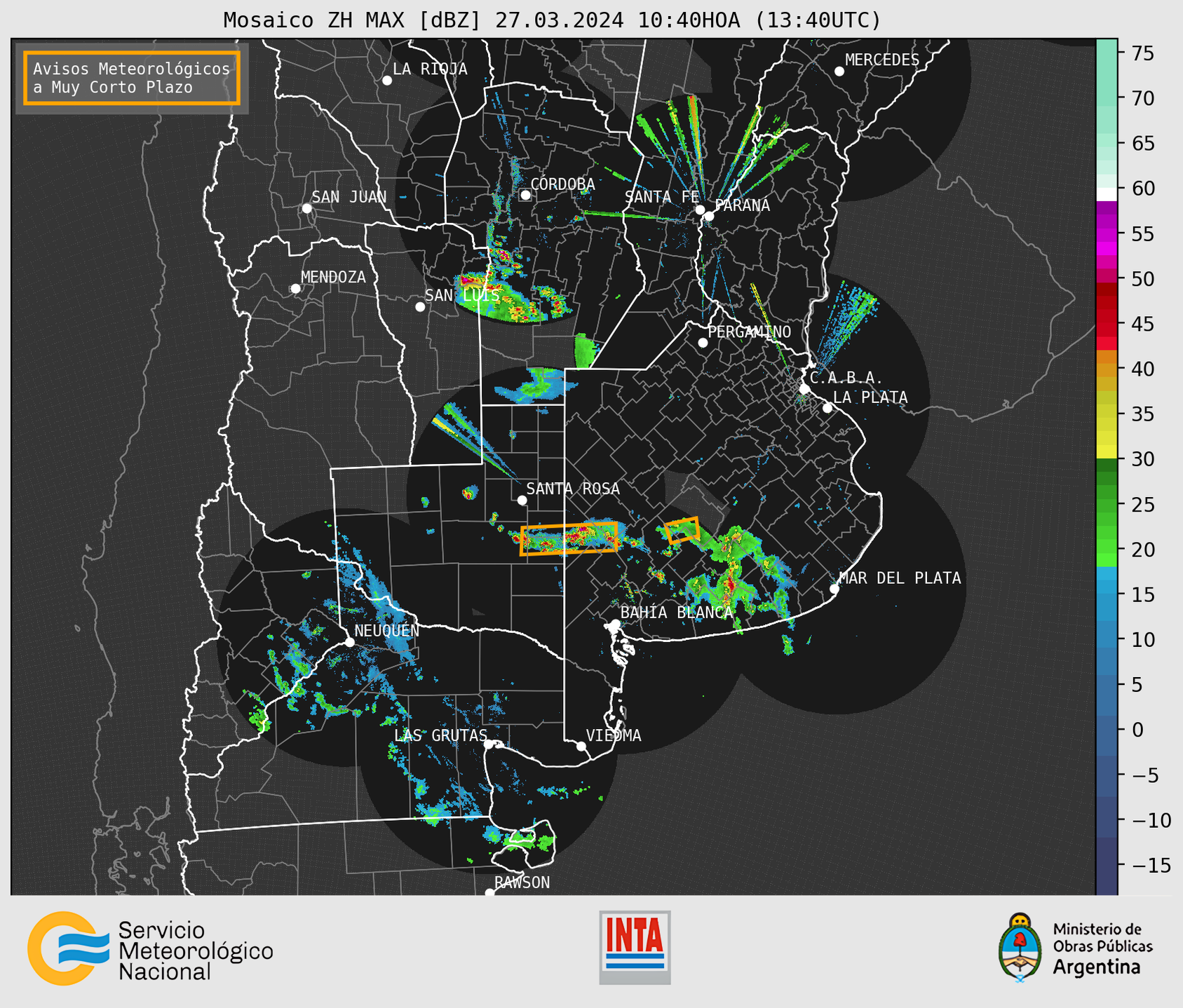This screenshot has width=1183, height=1008.
Task: Click the MENDOZA label text
Action: (333, 278)
